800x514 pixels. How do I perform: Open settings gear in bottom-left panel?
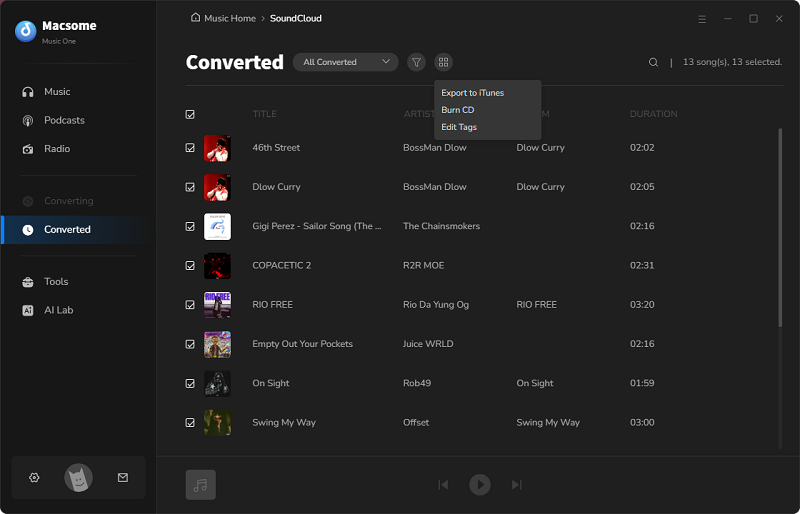point(34,478)
